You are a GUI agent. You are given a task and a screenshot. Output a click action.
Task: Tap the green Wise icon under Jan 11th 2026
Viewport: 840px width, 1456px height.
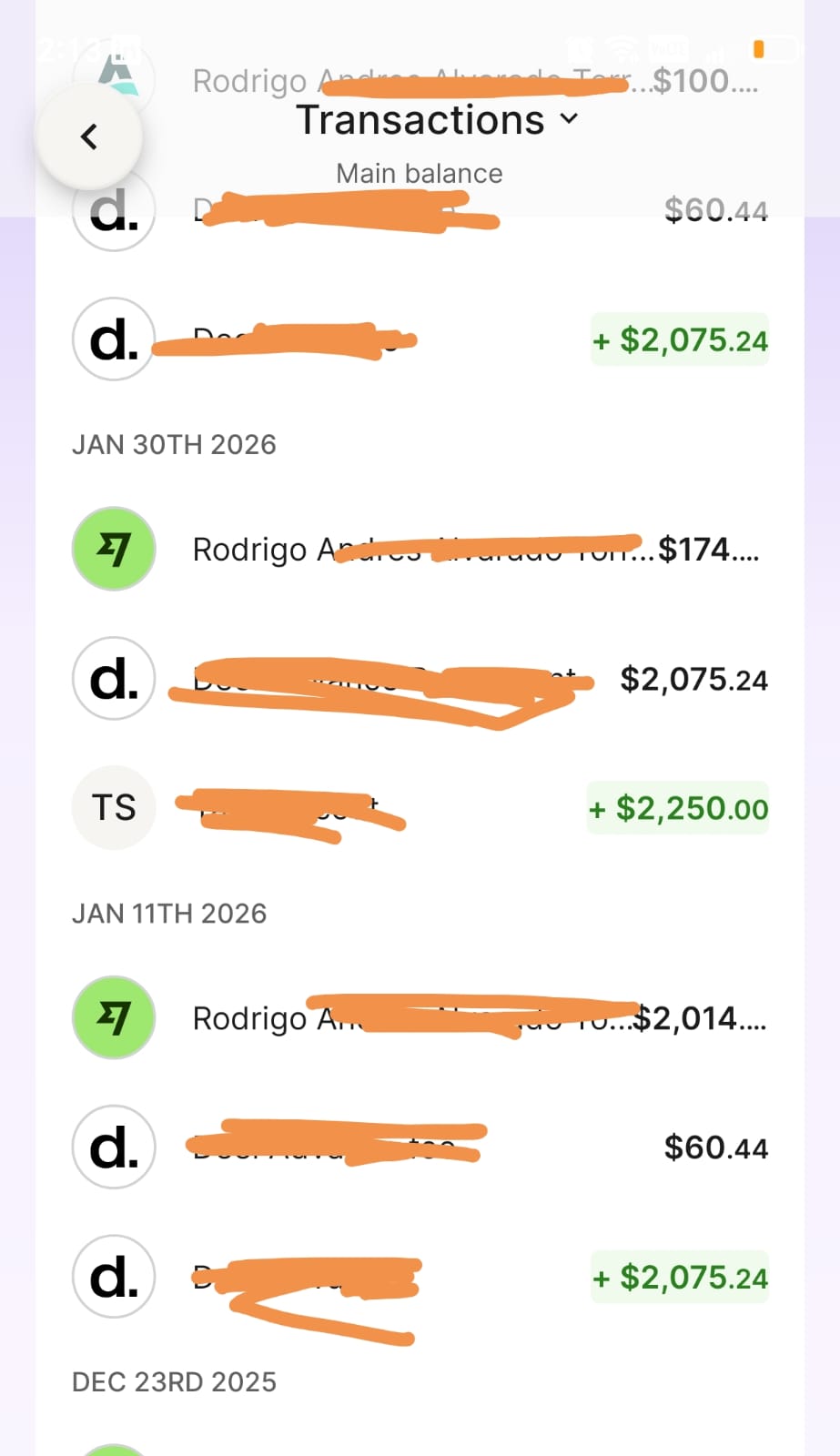coord(114,1017)
